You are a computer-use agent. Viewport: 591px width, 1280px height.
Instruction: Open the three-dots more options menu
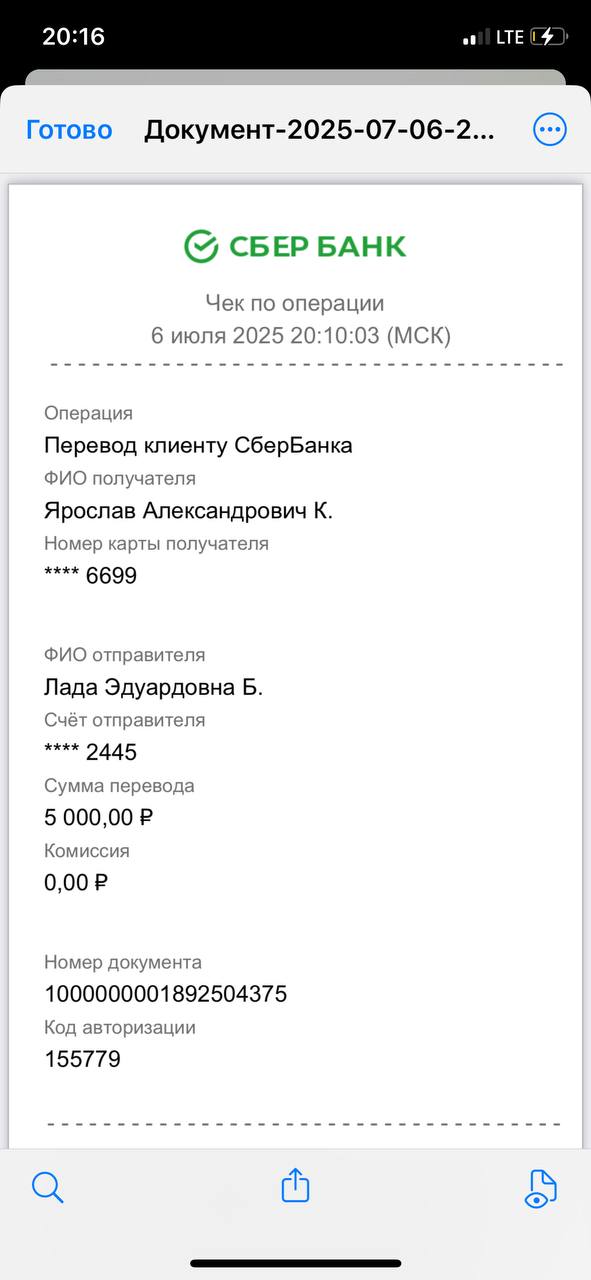[550, 130]
